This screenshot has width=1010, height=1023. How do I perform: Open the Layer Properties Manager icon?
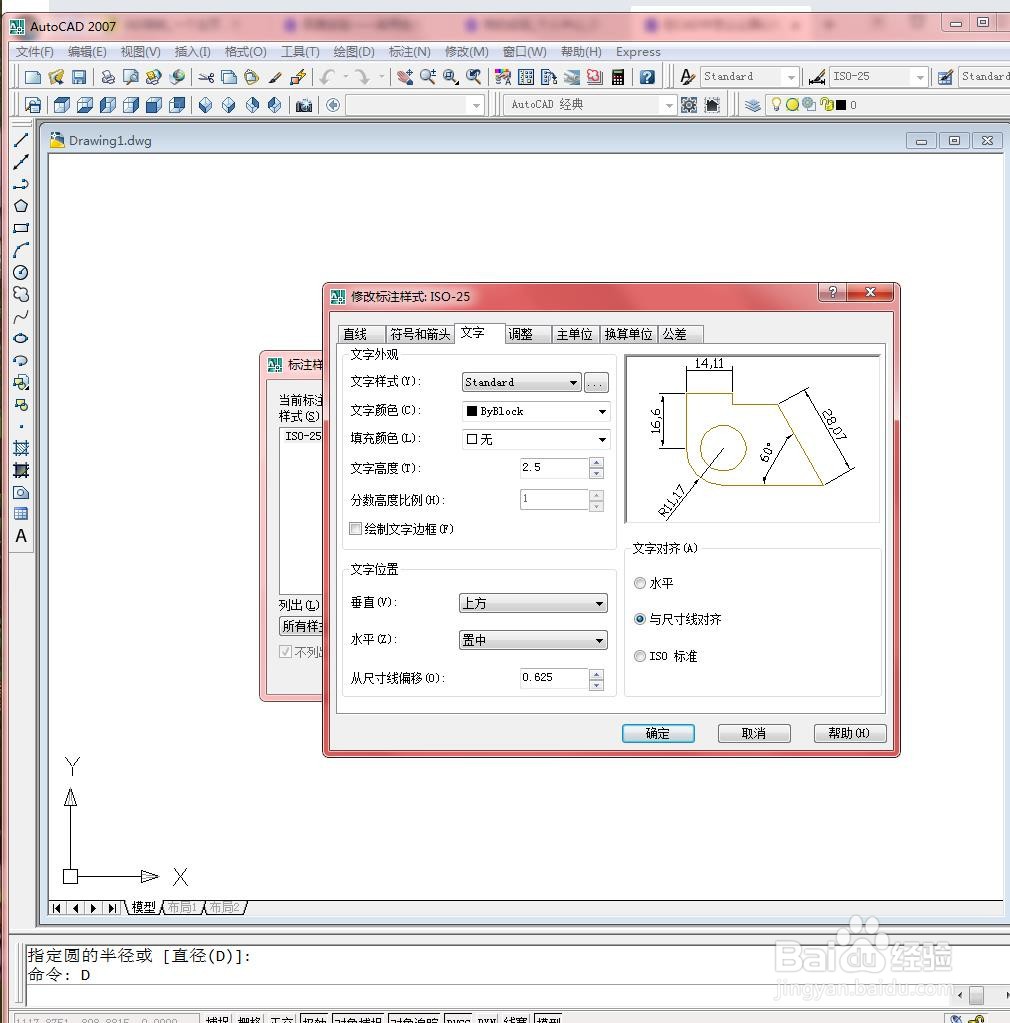752,105
